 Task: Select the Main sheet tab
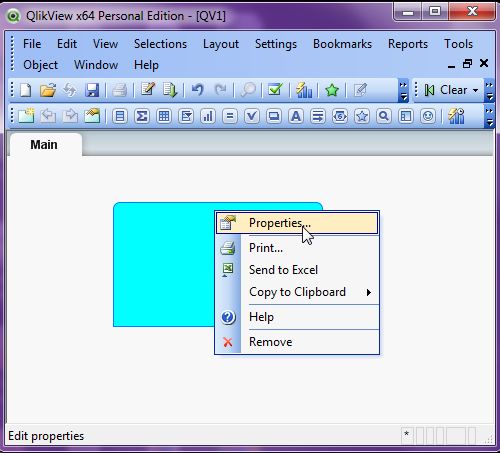point(45,145)
